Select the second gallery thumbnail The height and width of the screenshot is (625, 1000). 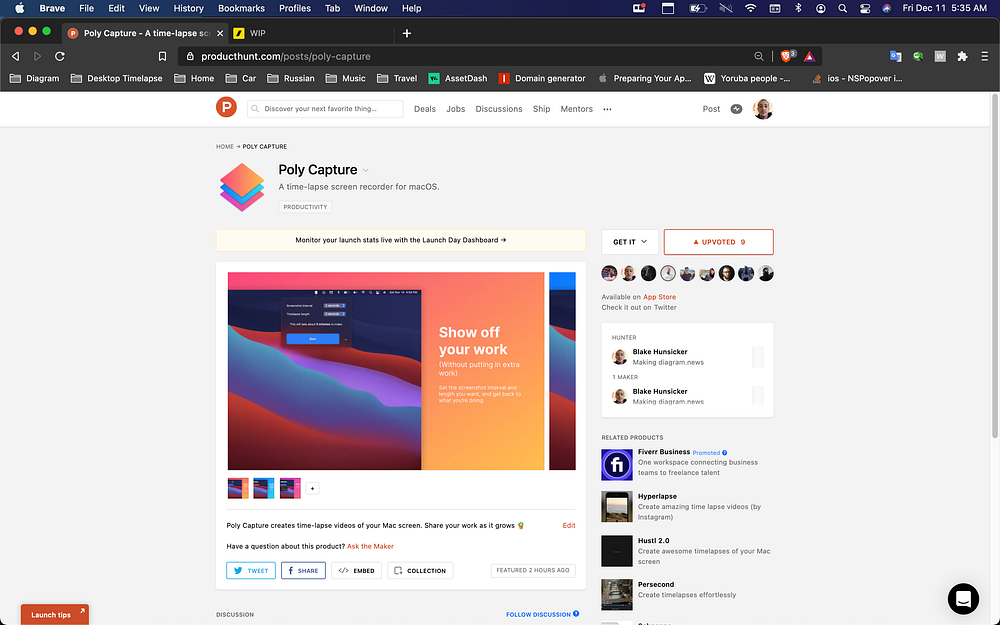263,489
